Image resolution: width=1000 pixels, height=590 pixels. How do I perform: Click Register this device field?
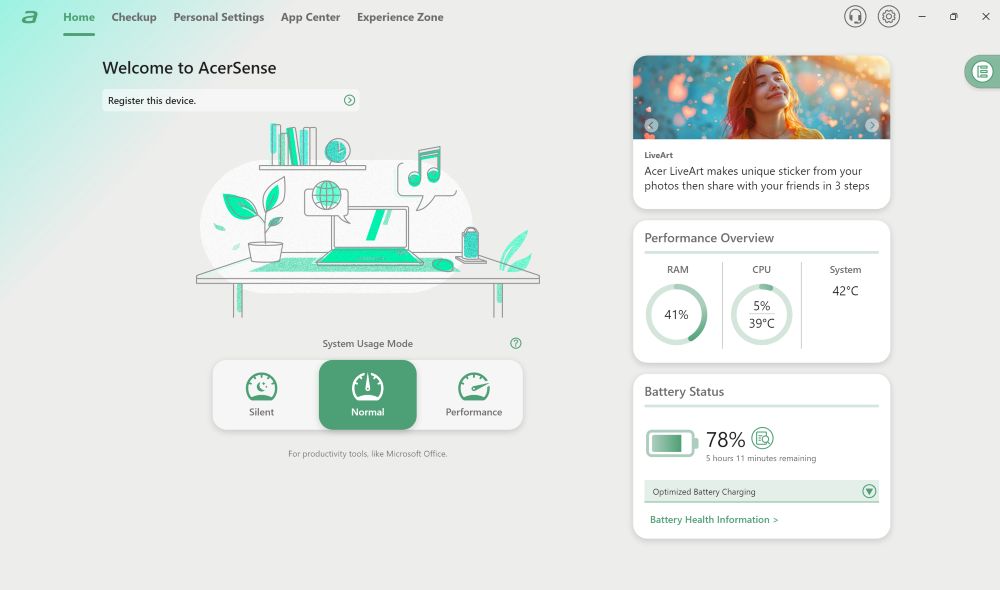pyautogui.click(x=230, y=100)
